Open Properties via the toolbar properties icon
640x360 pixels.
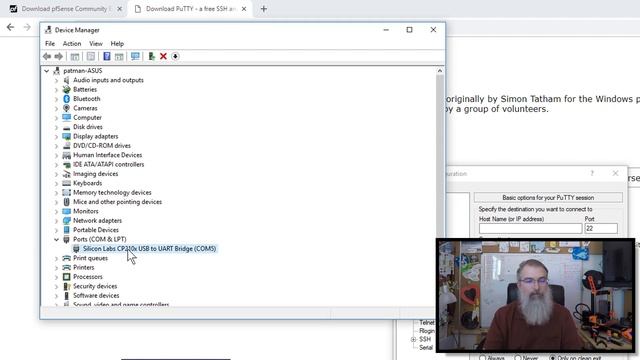pos(91,56)
